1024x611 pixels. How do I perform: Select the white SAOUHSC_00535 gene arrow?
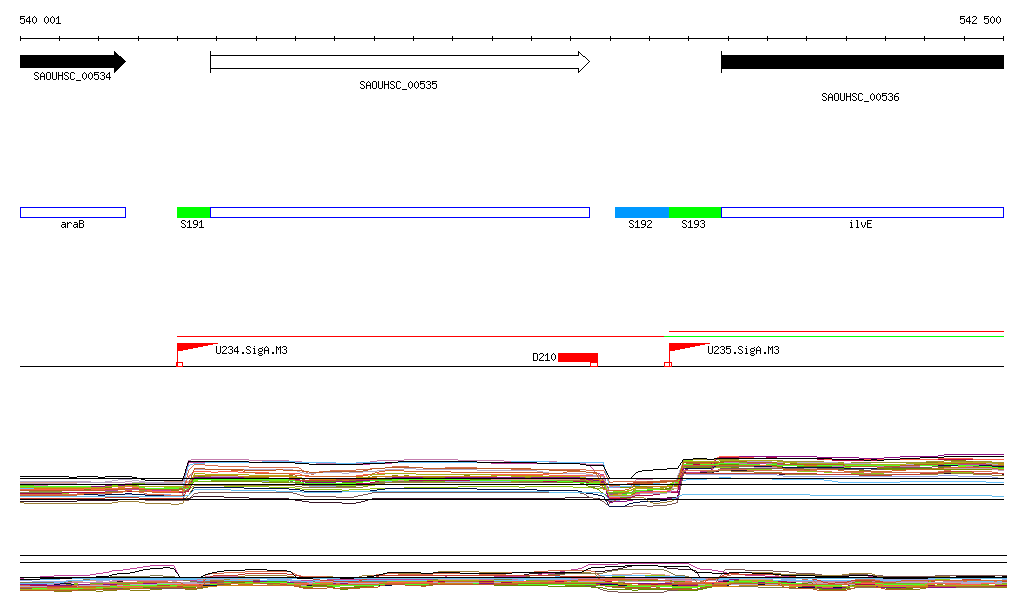click(400, 62)
